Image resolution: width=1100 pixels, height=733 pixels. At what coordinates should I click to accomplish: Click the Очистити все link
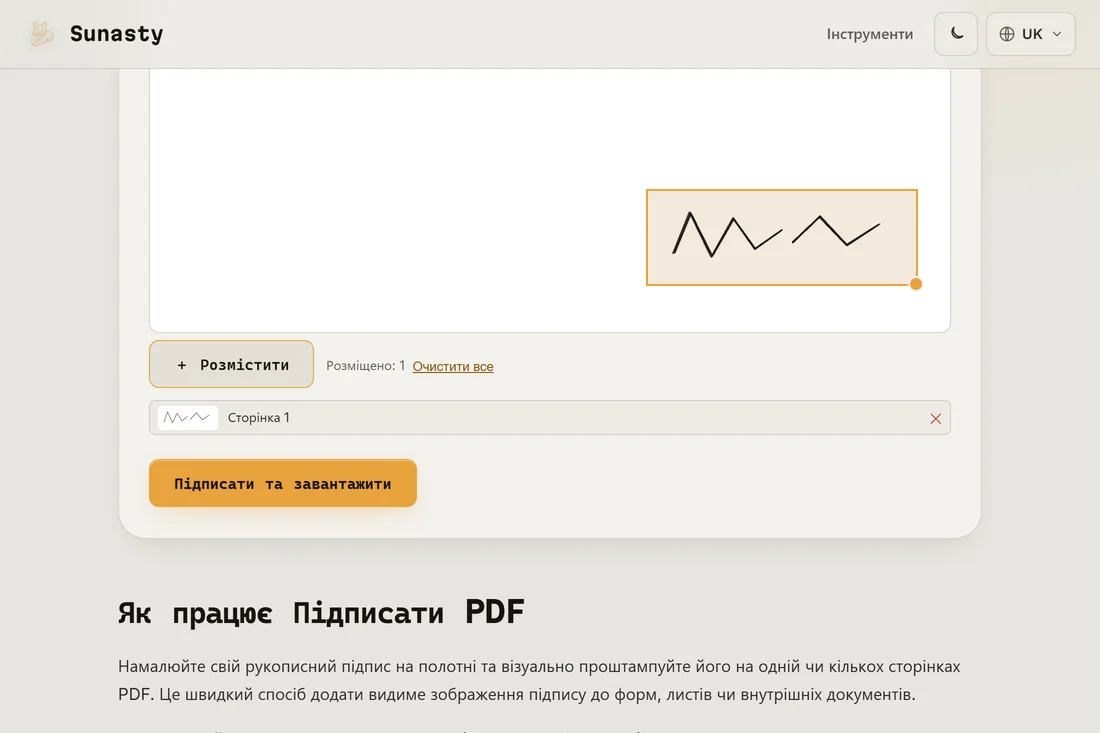(x=452, y=366)
